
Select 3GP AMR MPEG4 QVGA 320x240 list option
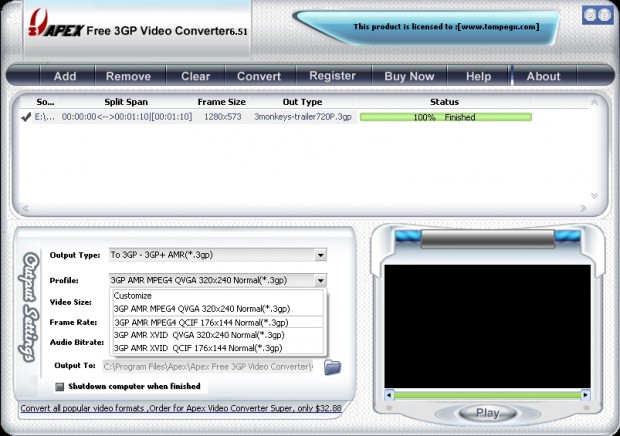click(218, 309)
